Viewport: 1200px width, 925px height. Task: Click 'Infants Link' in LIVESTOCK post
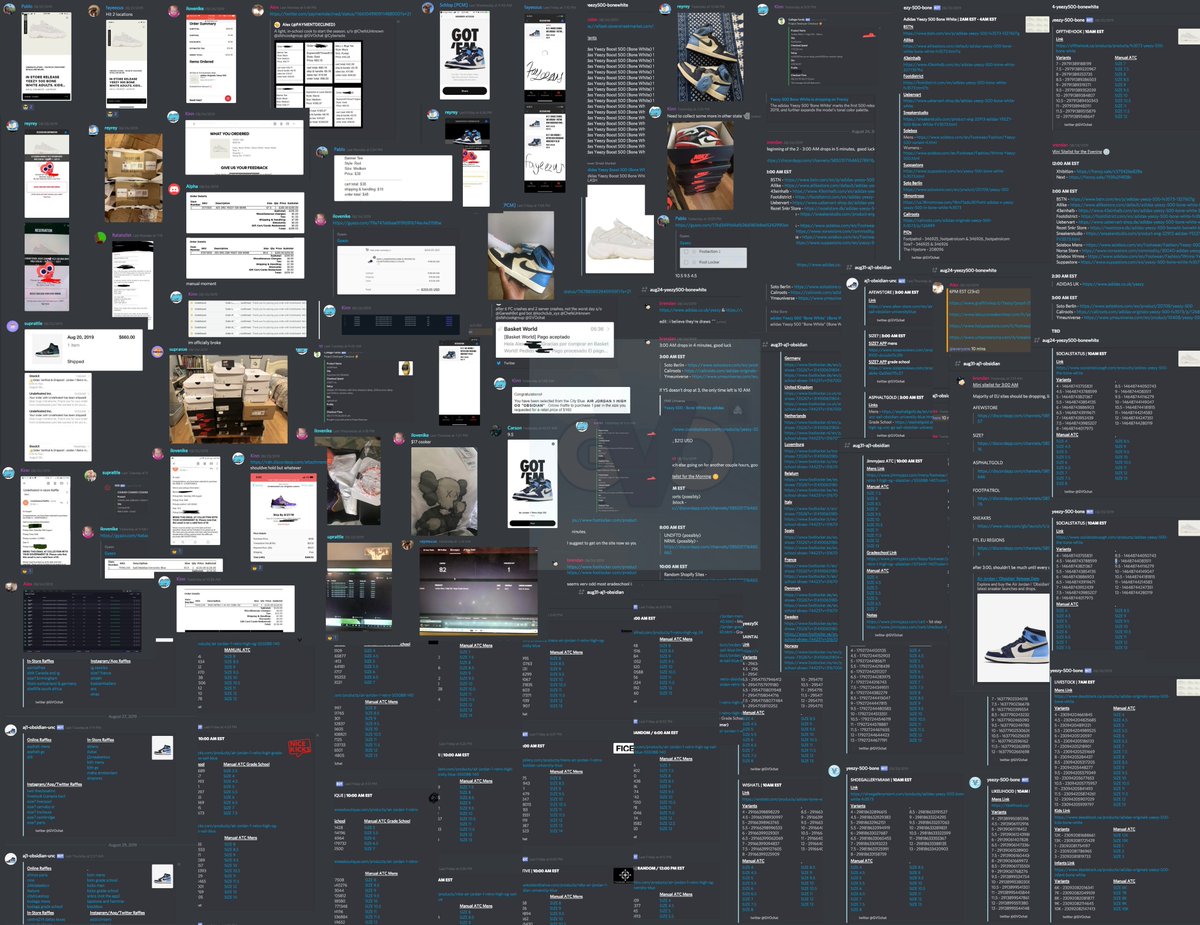click(x=1064, y=861)
